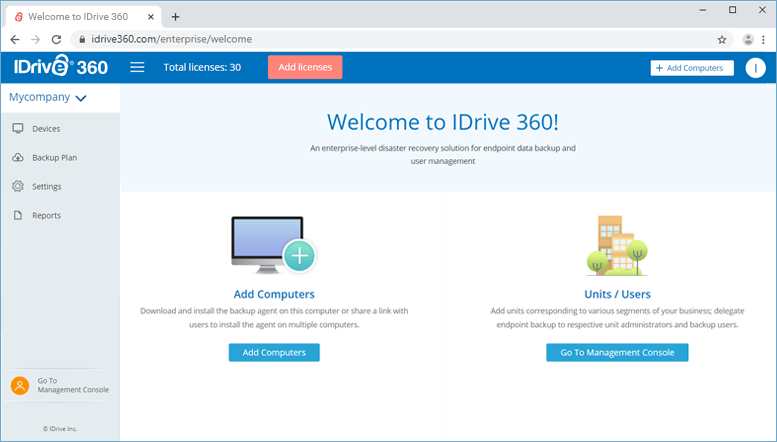The height and width of the screenshot is (442, 777).
Task: Click the blue Add Computers button
Action: click(x=274, y=352)
